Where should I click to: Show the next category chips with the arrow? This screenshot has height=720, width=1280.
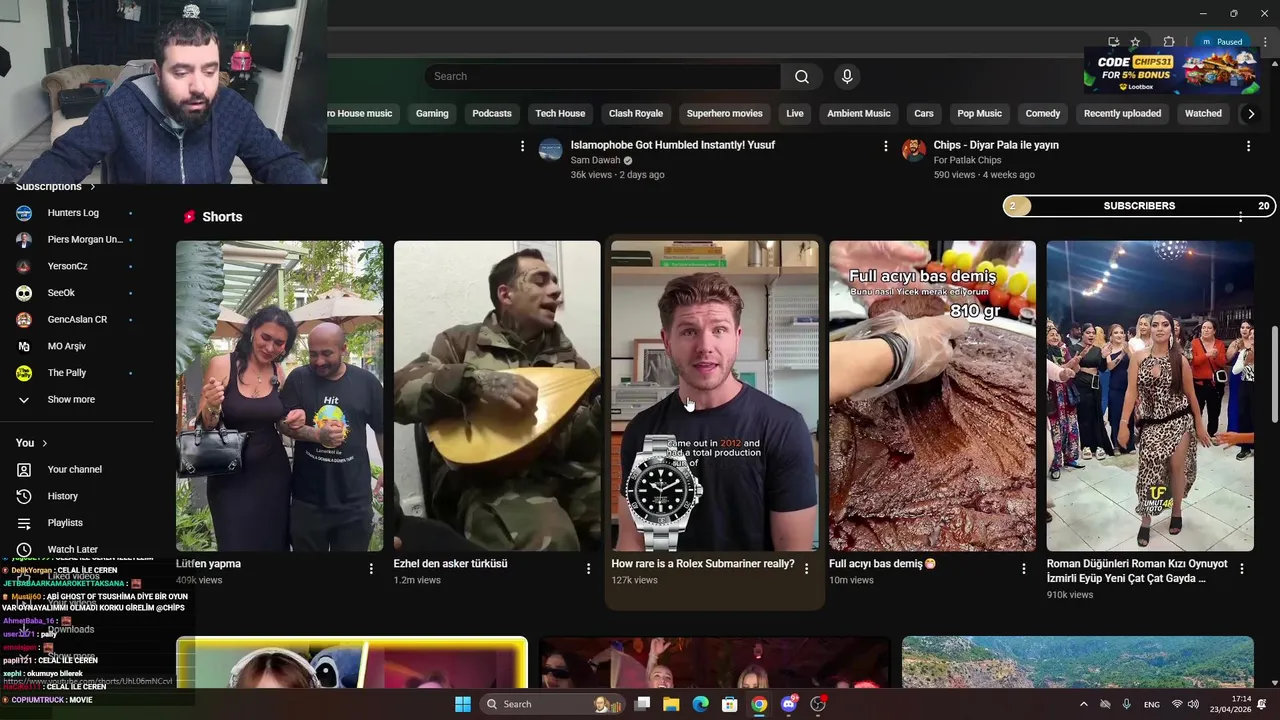coord(1250,114)
